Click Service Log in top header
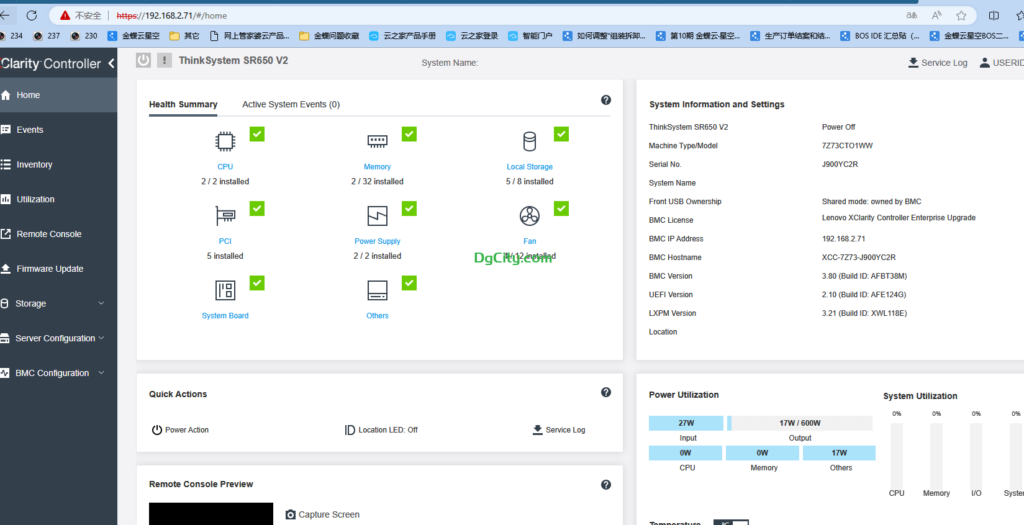 click(938, 63)
